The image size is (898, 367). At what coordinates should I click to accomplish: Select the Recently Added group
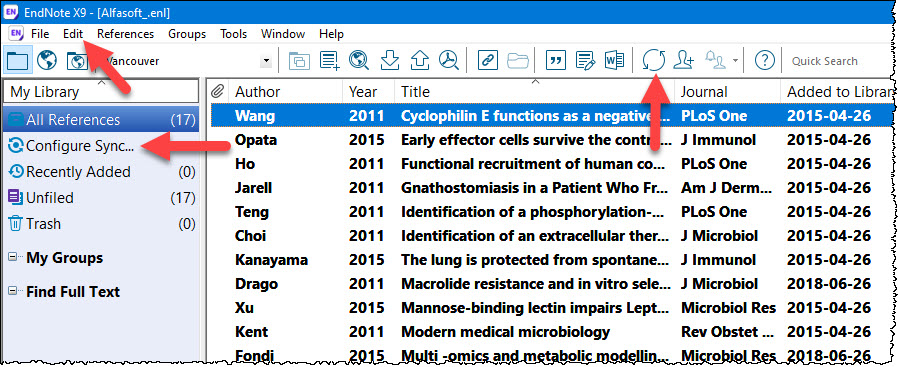pos(101,172)
